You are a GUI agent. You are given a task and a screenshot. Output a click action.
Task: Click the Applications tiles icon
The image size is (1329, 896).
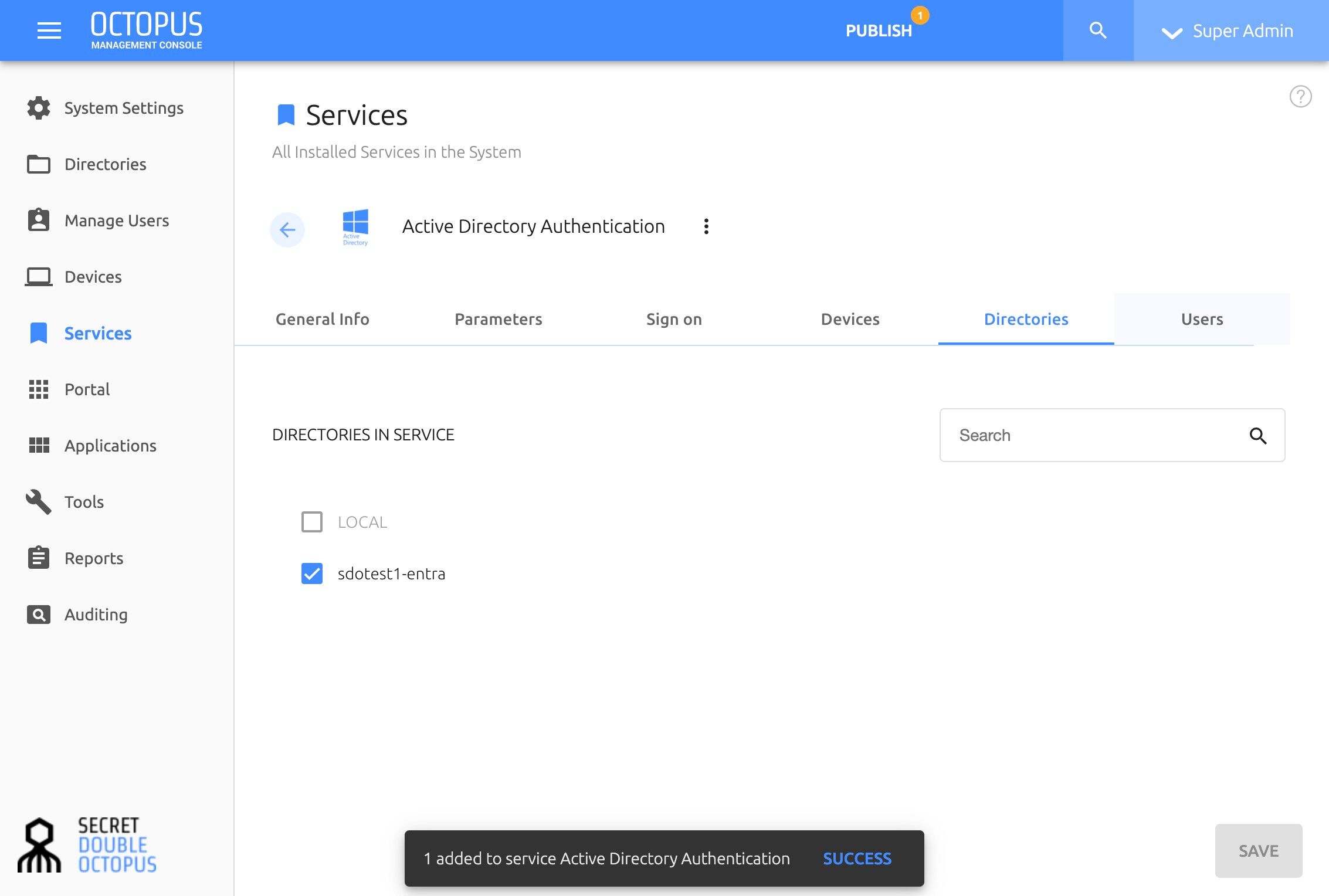coord(39,446)
